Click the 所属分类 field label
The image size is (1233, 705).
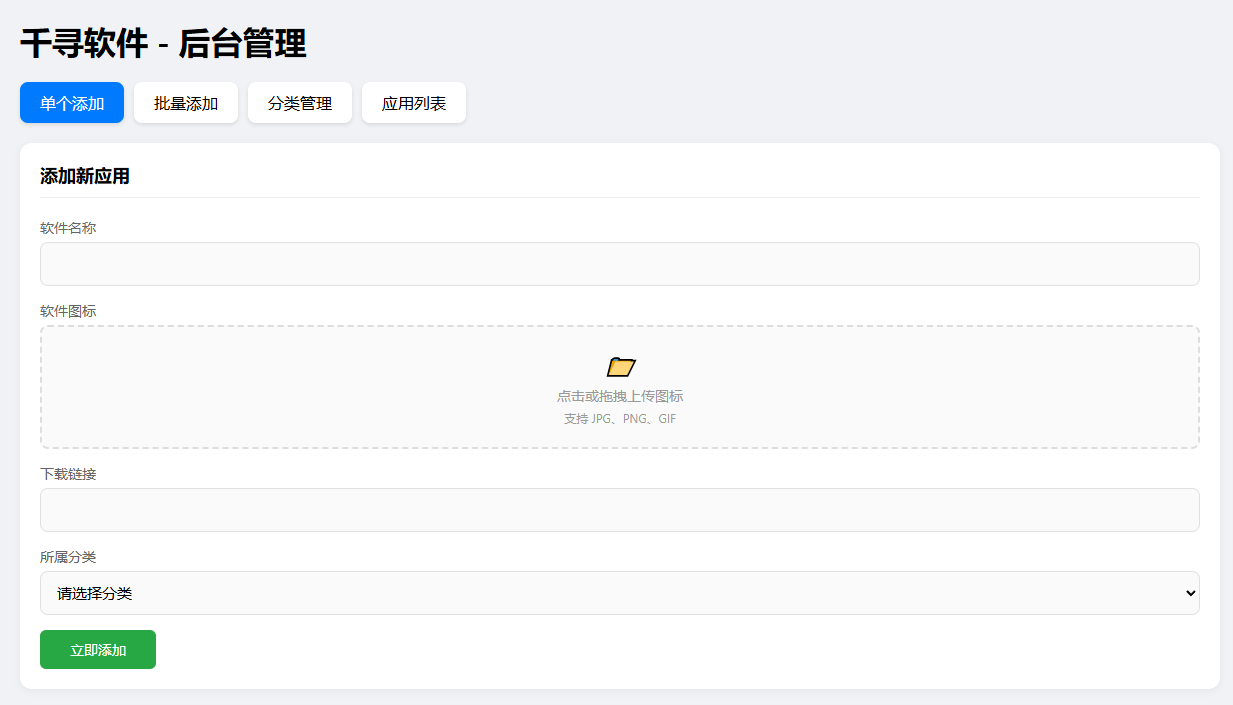point(68,557)
